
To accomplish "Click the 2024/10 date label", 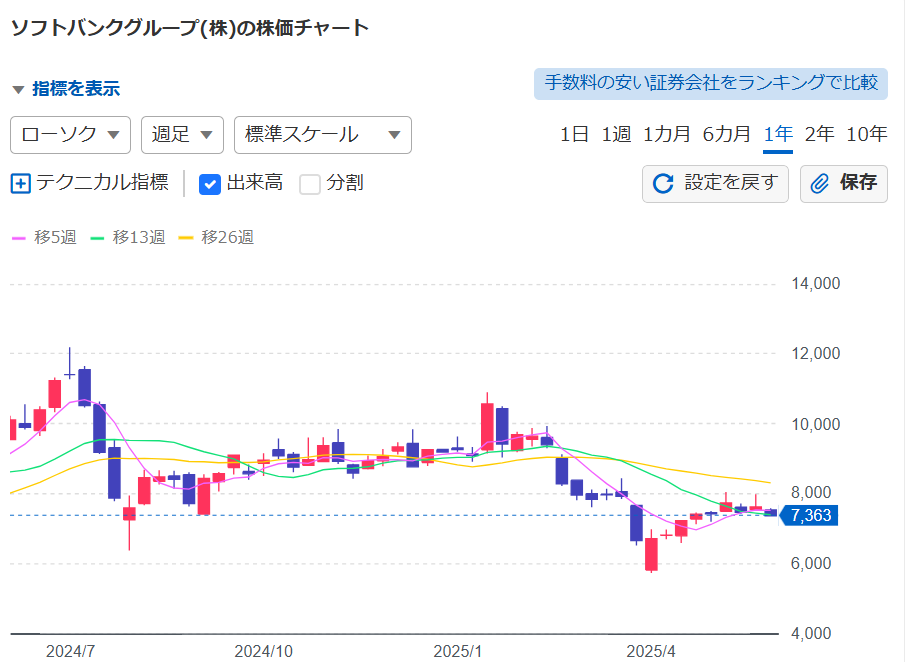I will point(264,652).
